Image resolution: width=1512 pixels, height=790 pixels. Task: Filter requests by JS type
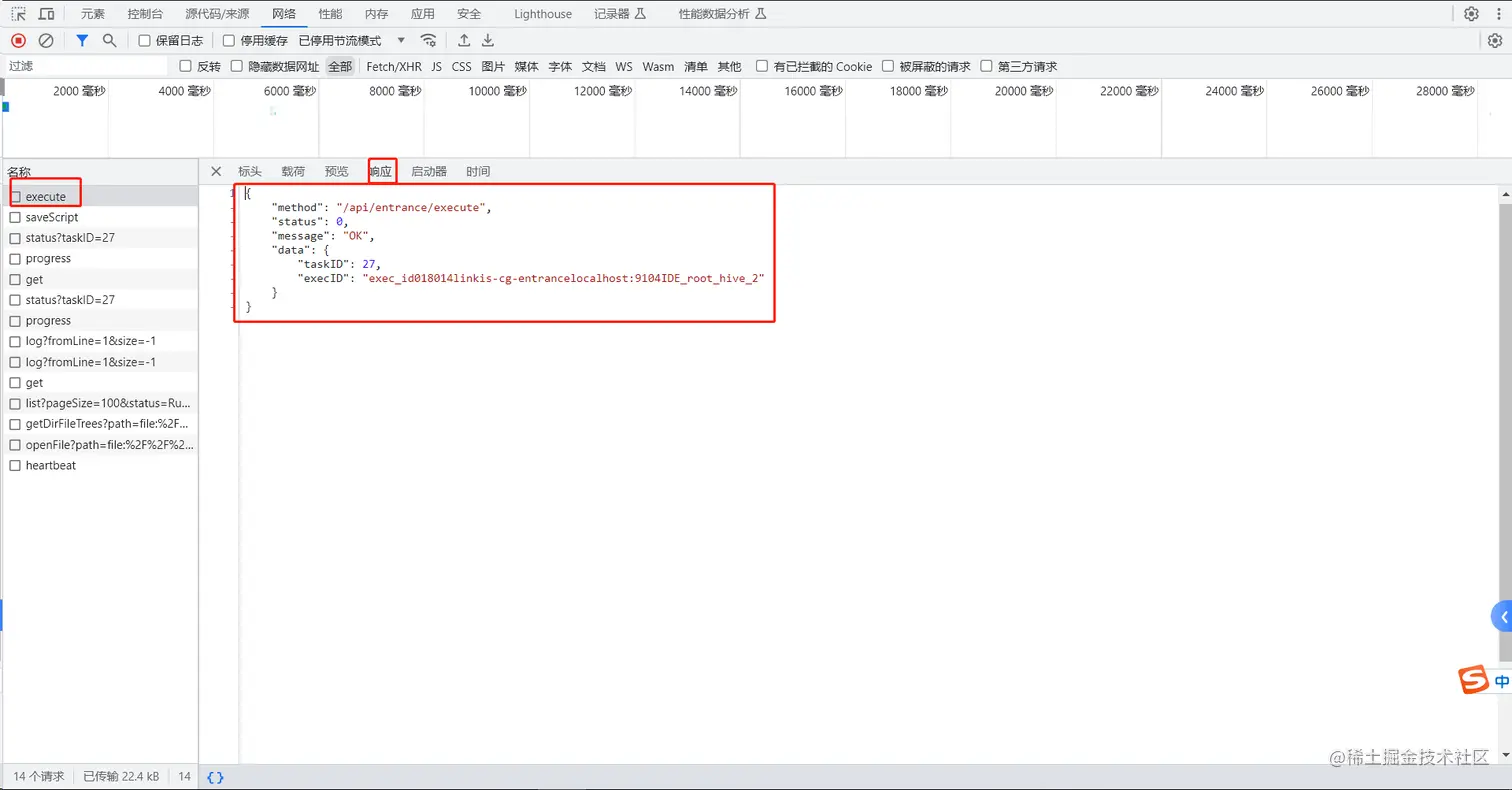[437, 66]
